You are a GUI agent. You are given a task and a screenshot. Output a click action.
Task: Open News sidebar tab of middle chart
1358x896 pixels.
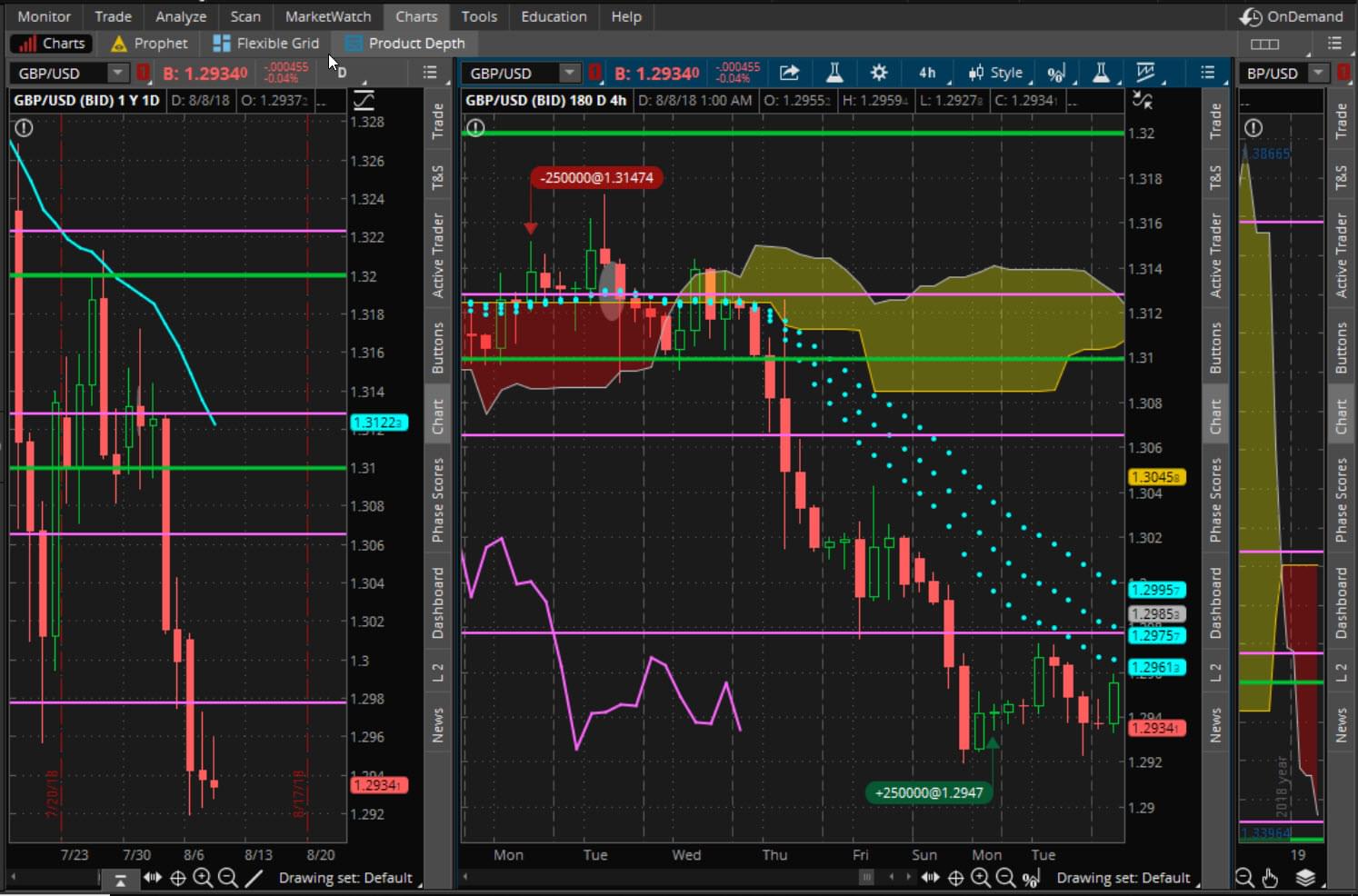[1215, 725]
